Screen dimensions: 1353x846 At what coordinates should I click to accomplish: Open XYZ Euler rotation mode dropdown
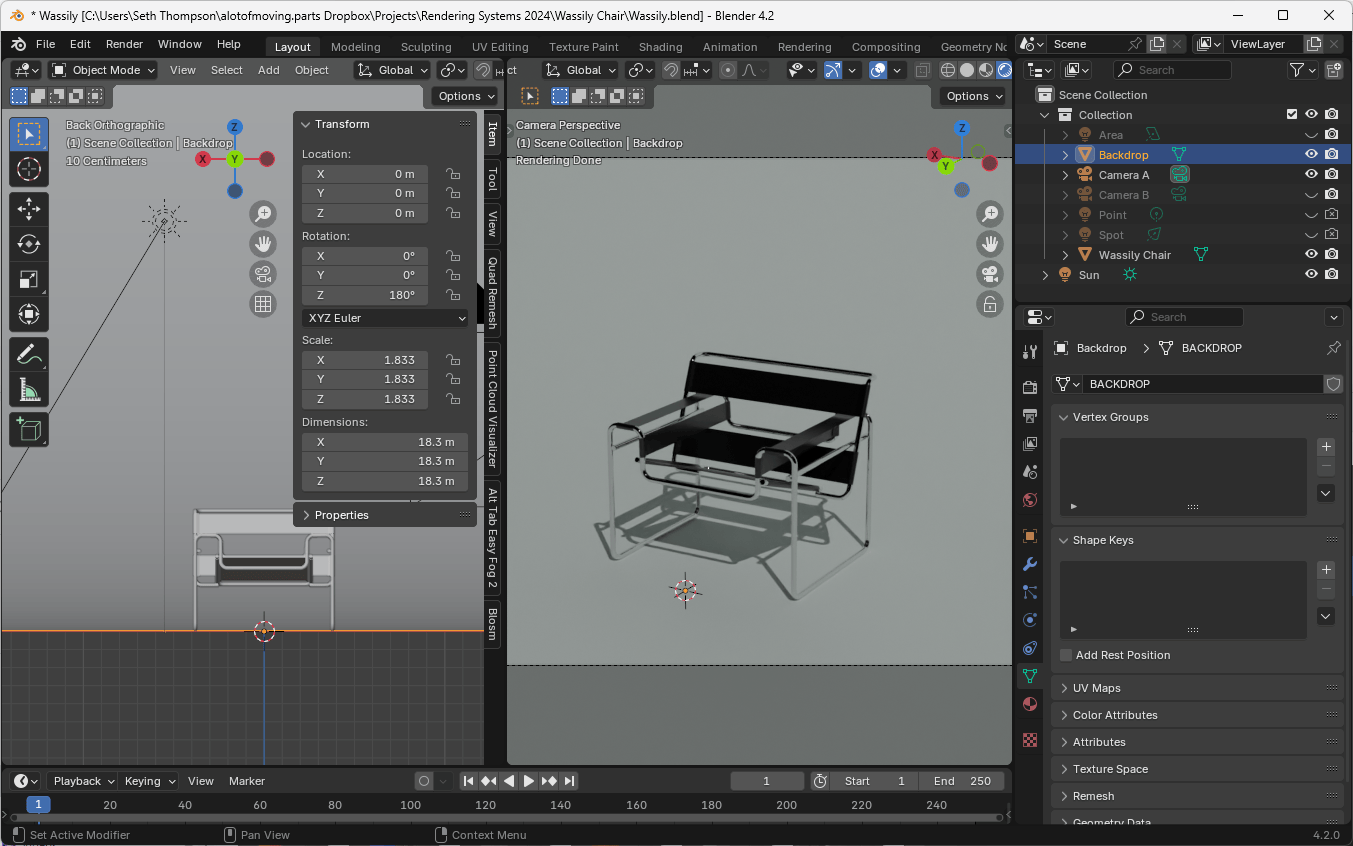[x=385, y=318]
